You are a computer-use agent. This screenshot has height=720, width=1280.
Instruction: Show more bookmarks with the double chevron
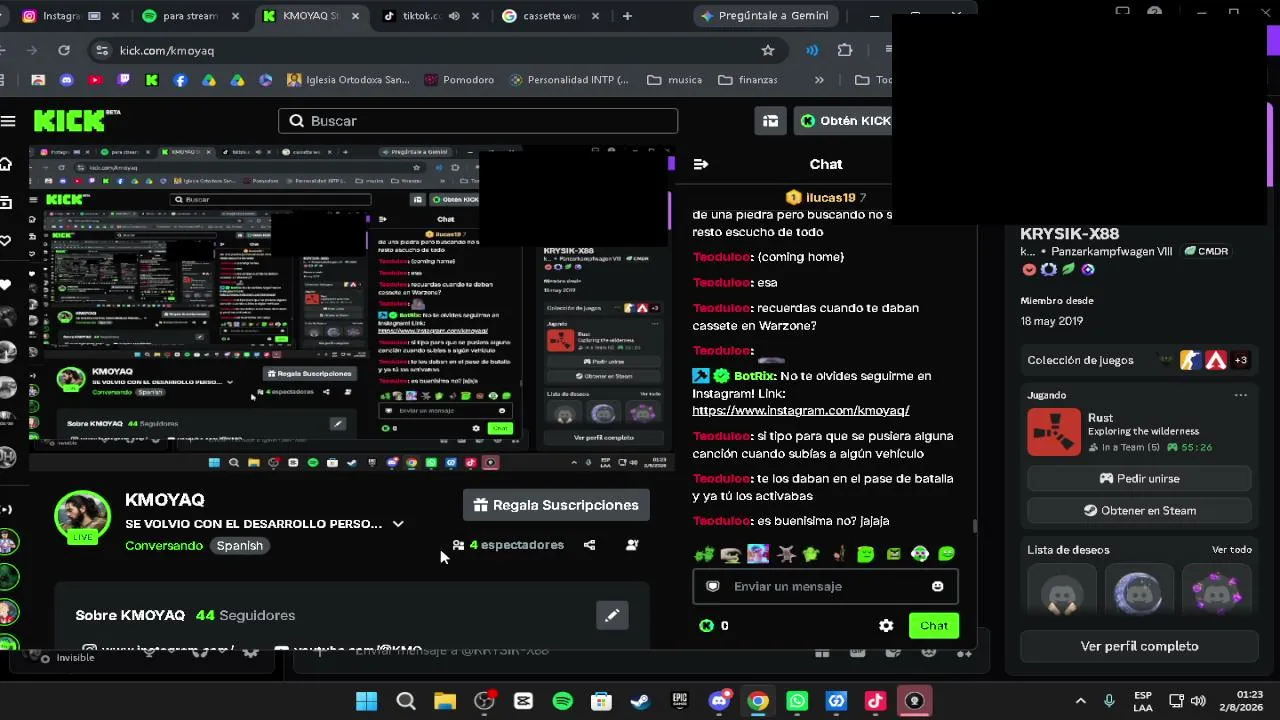(819, 80)
